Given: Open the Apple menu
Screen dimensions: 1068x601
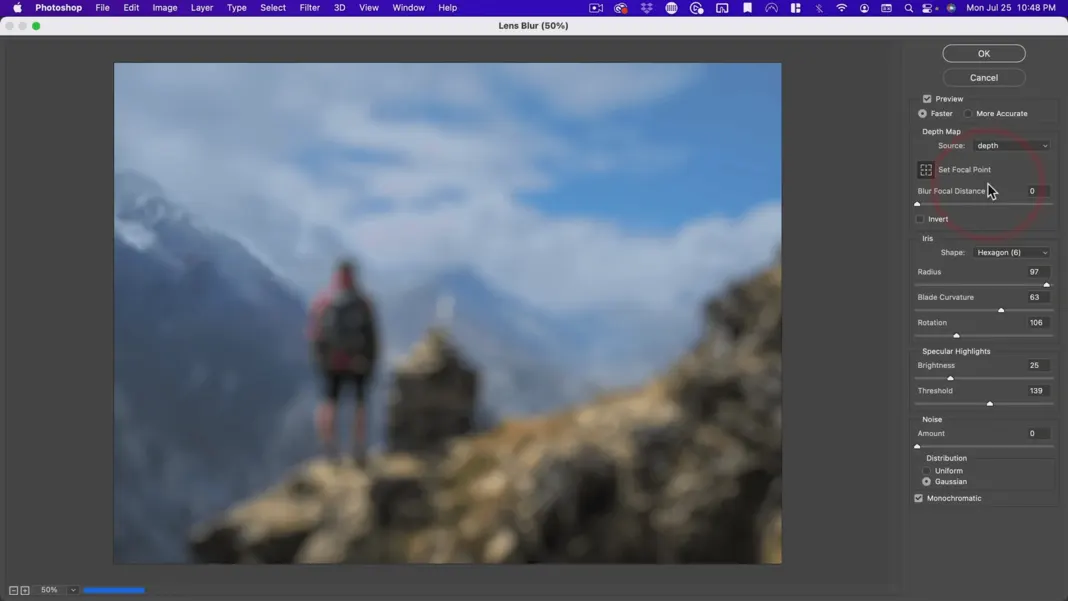Looking at the screenshot, I should [17, 7].
